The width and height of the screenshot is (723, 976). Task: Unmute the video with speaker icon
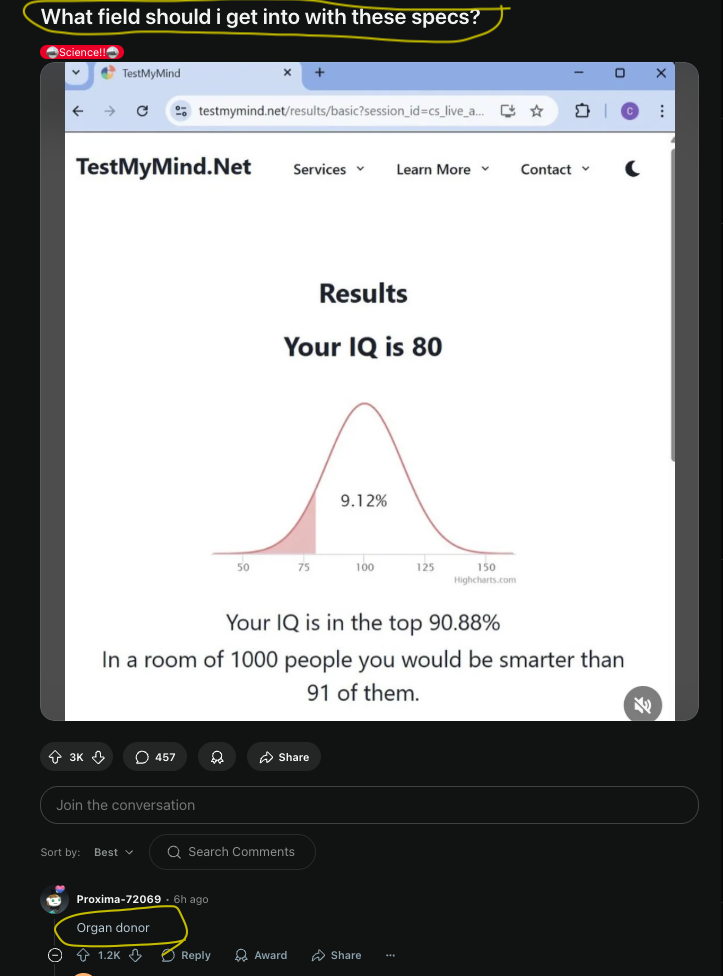(x=643, y=704)
